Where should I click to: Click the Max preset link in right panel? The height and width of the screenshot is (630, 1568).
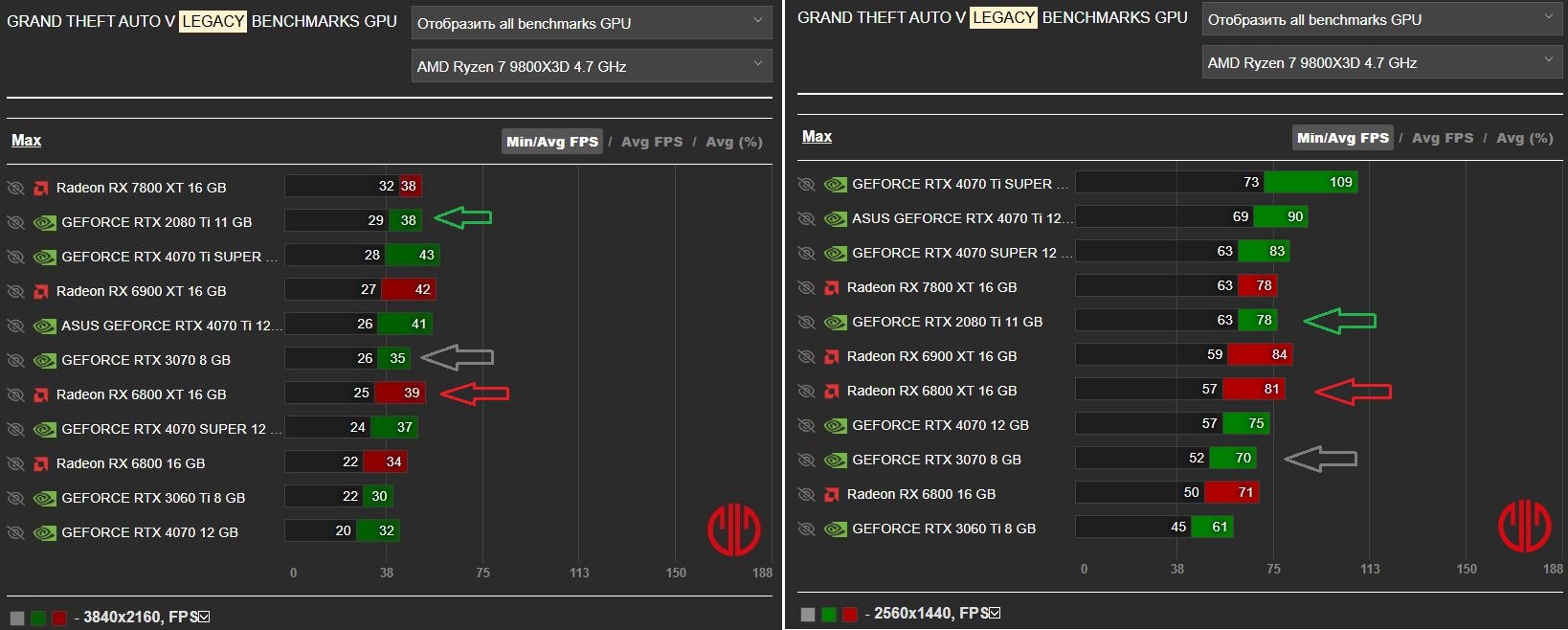tap(817, 136)
